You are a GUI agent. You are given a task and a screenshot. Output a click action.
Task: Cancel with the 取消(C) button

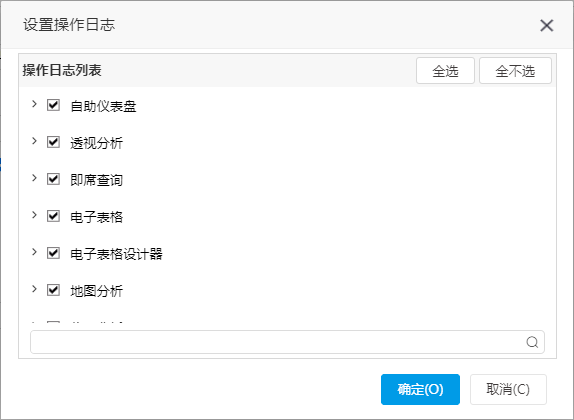[x=508, y=389]
